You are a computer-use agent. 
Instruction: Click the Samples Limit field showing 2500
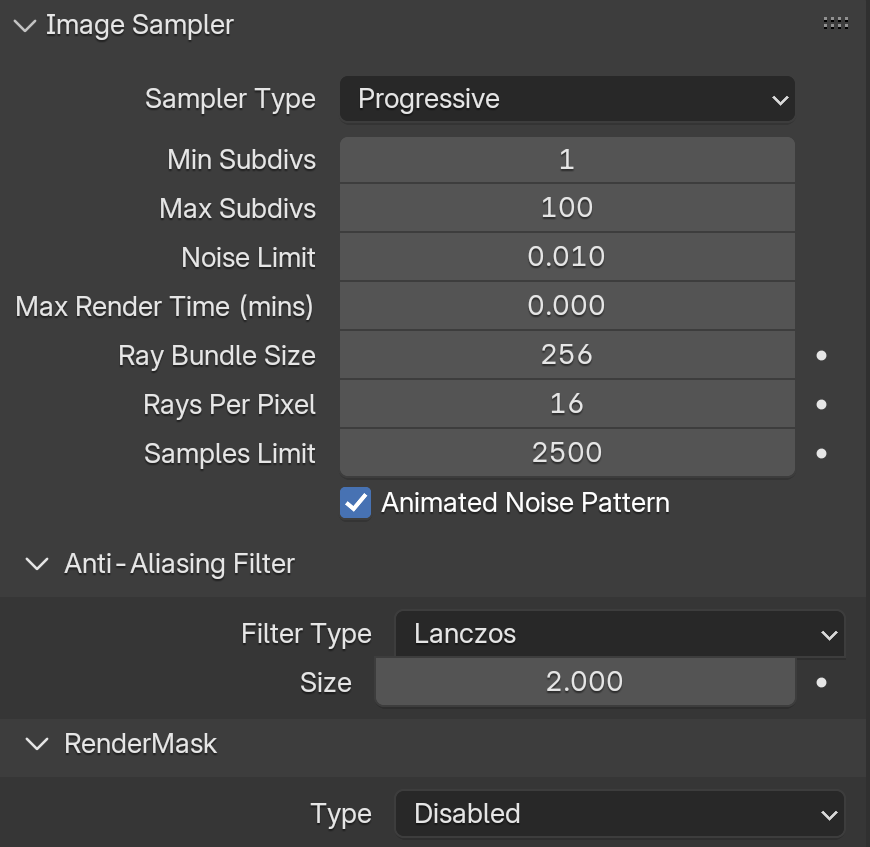(567, 453)
